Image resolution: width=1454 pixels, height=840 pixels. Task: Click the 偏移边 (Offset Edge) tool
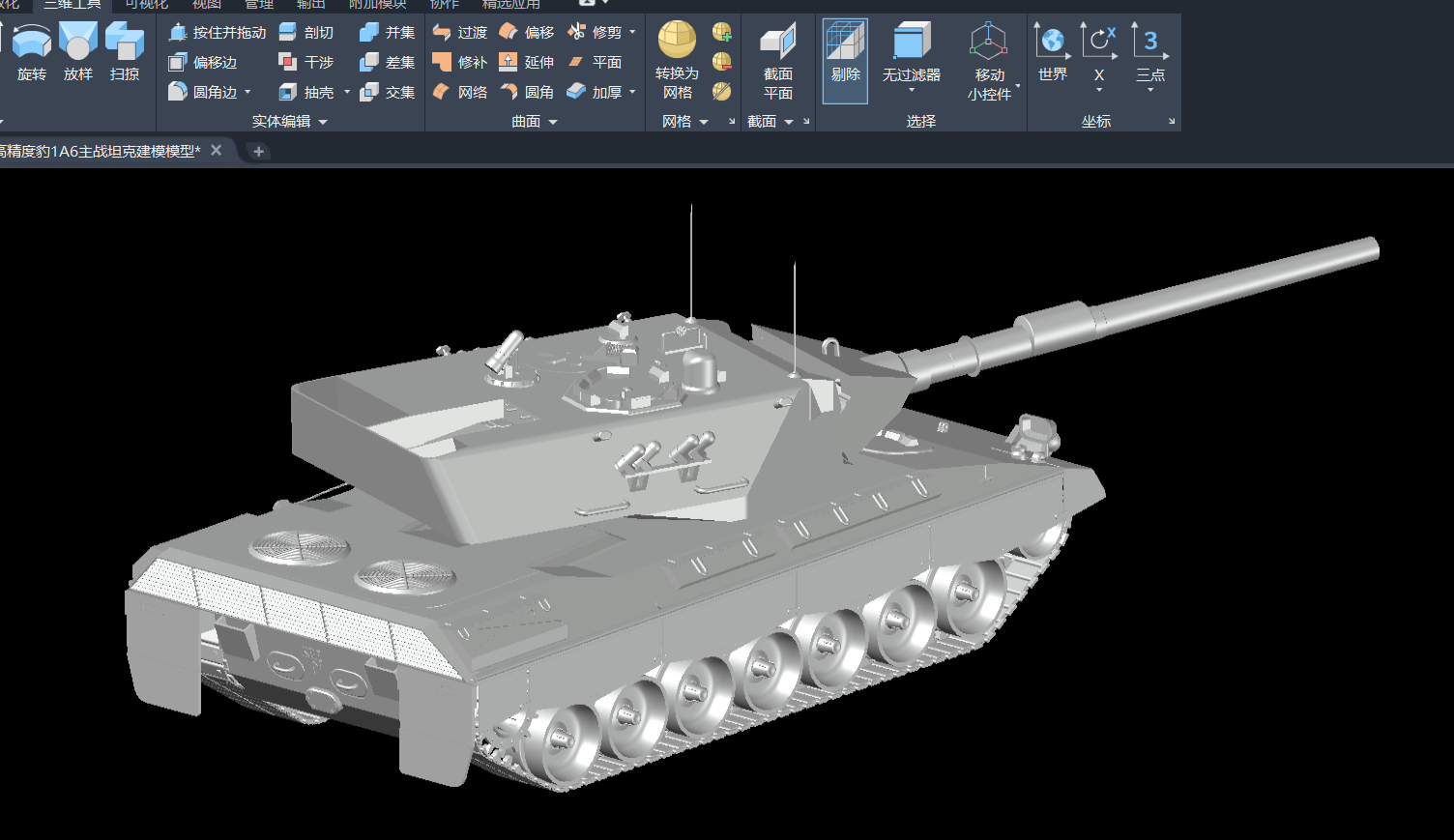pyautogui.click(x=202, y=62)
